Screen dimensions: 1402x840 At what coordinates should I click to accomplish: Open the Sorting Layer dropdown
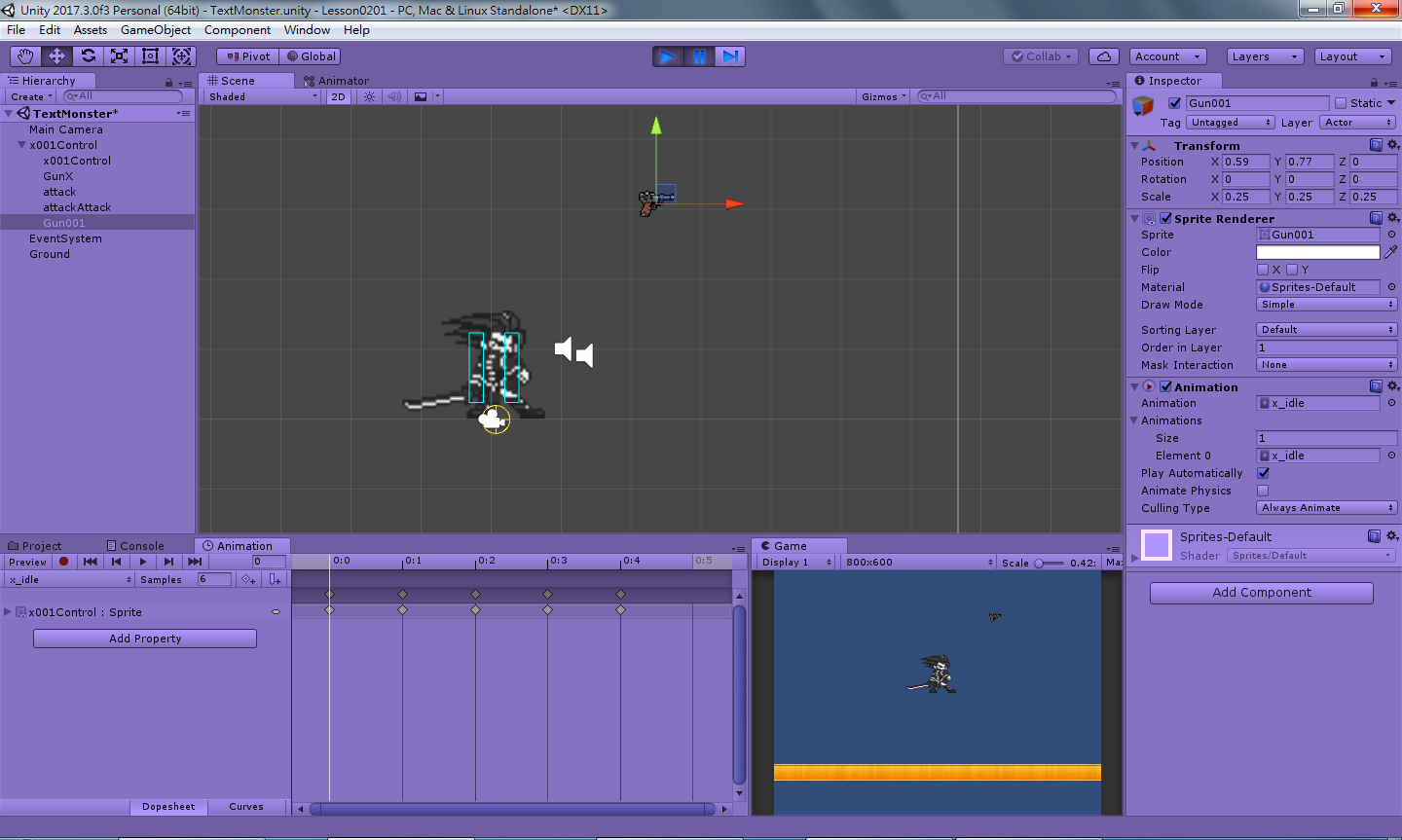coord(1326,329)
